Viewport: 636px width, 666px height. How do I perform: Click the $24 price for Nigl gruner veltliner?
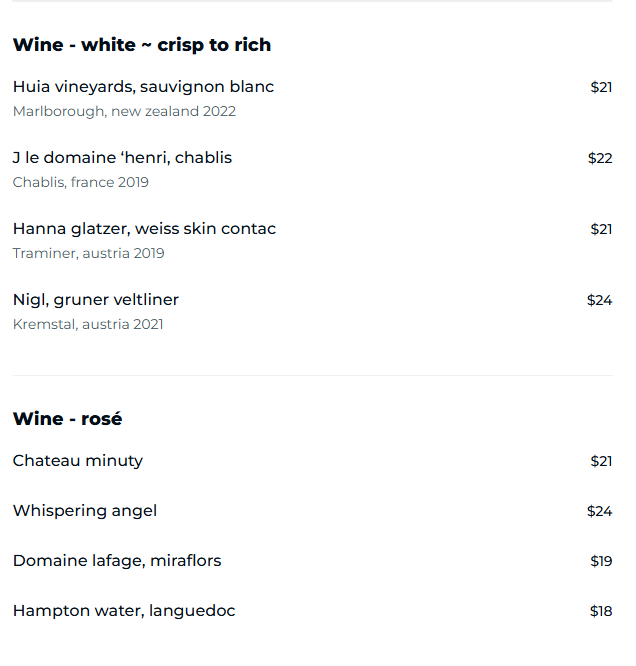tap(599, 300)
